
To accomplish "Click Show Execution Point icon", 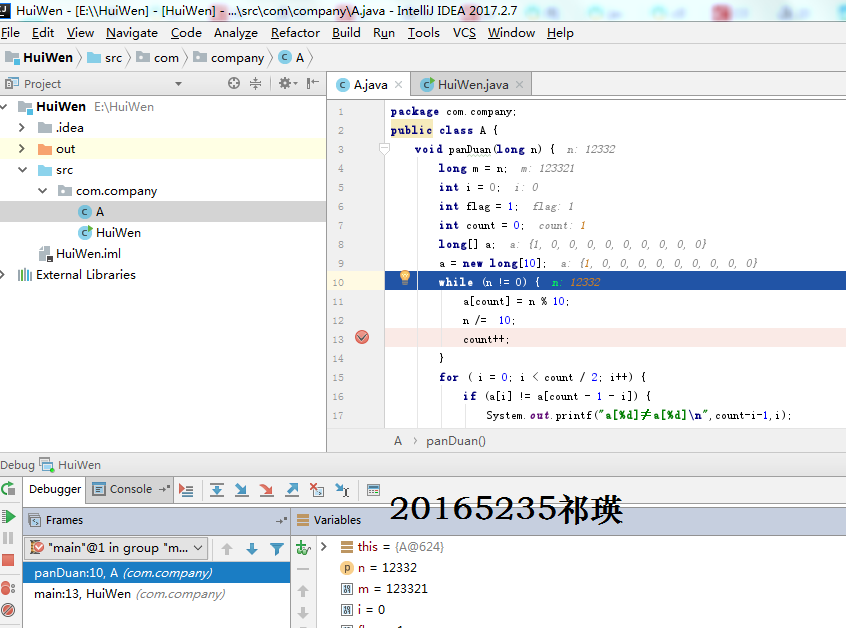I will pos(186,490).
